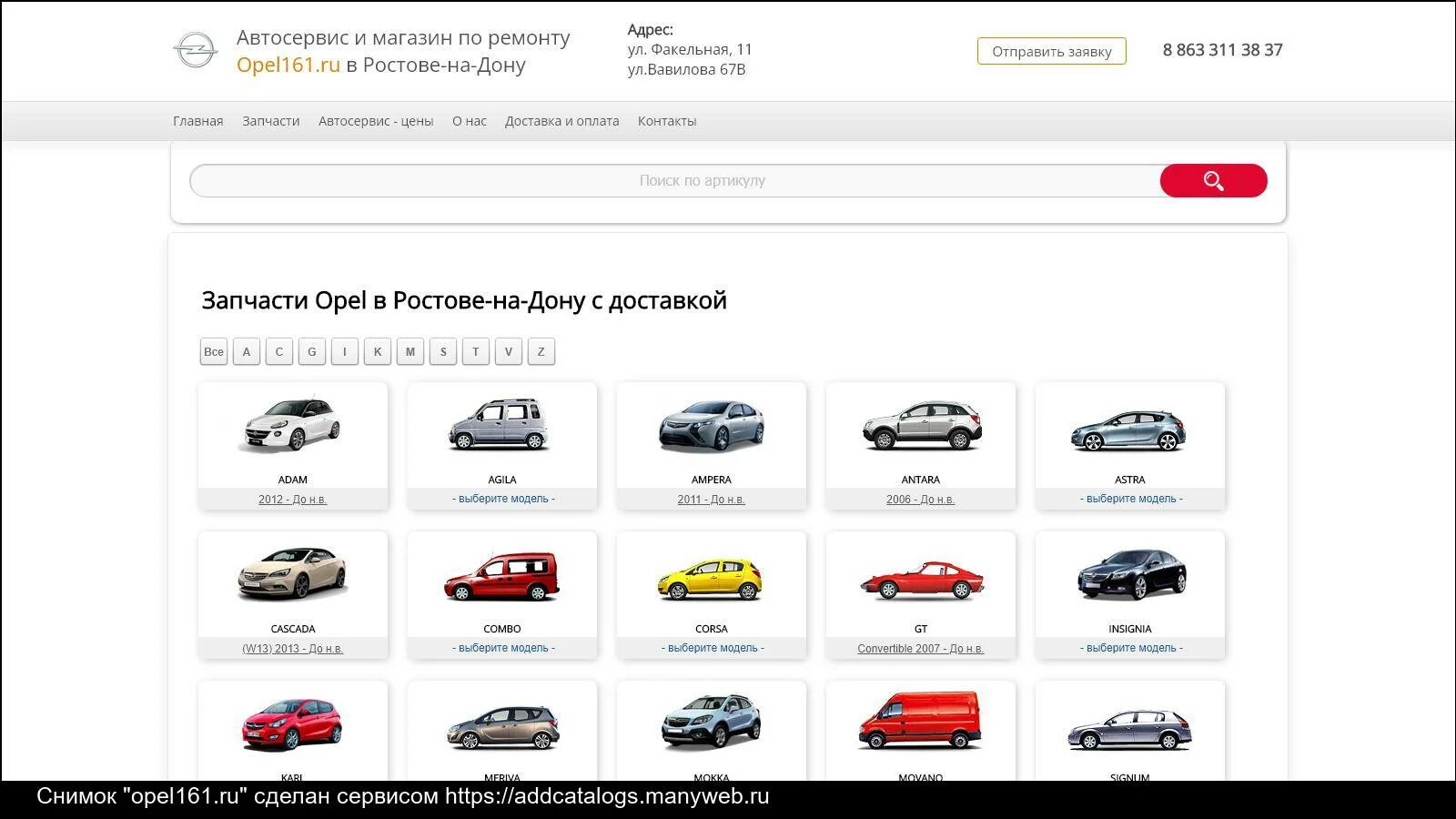Open О нас menu item
Viewport: 1456px width, 819px height.
[x=470, y=121]
